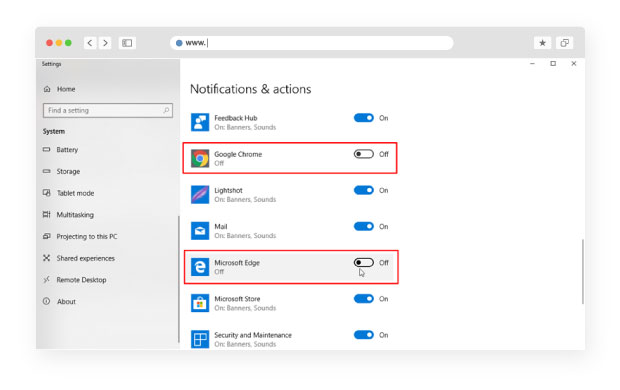Screen dimensions: 620x390
Task: Turn off Feedback Hub notifications toggle
Action: tap(364, 118)
